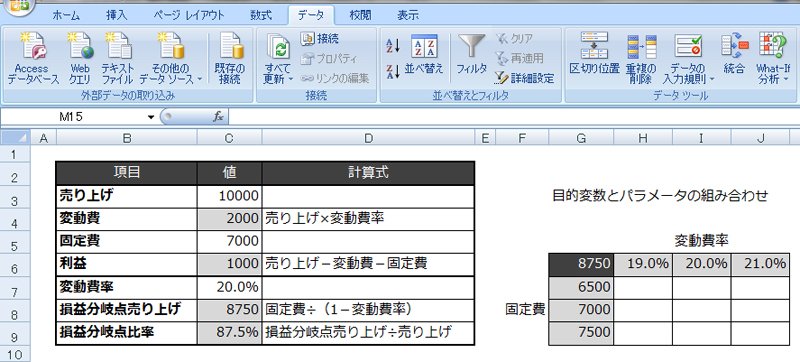Open the 統合 consolidate tool

click(x=734, y=54)
